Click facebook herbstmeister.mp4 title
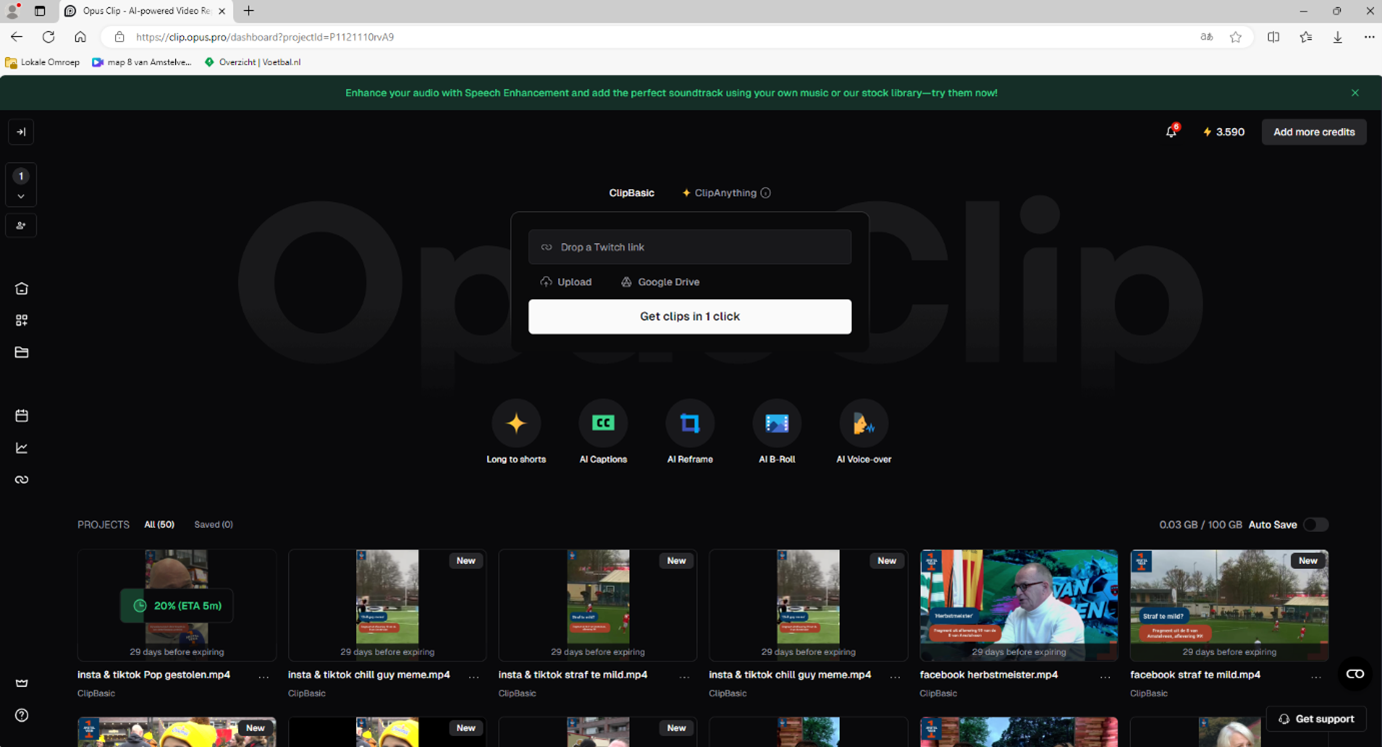Image resolution: width=1382 pixels, height=747 pixels. [989, 675]
